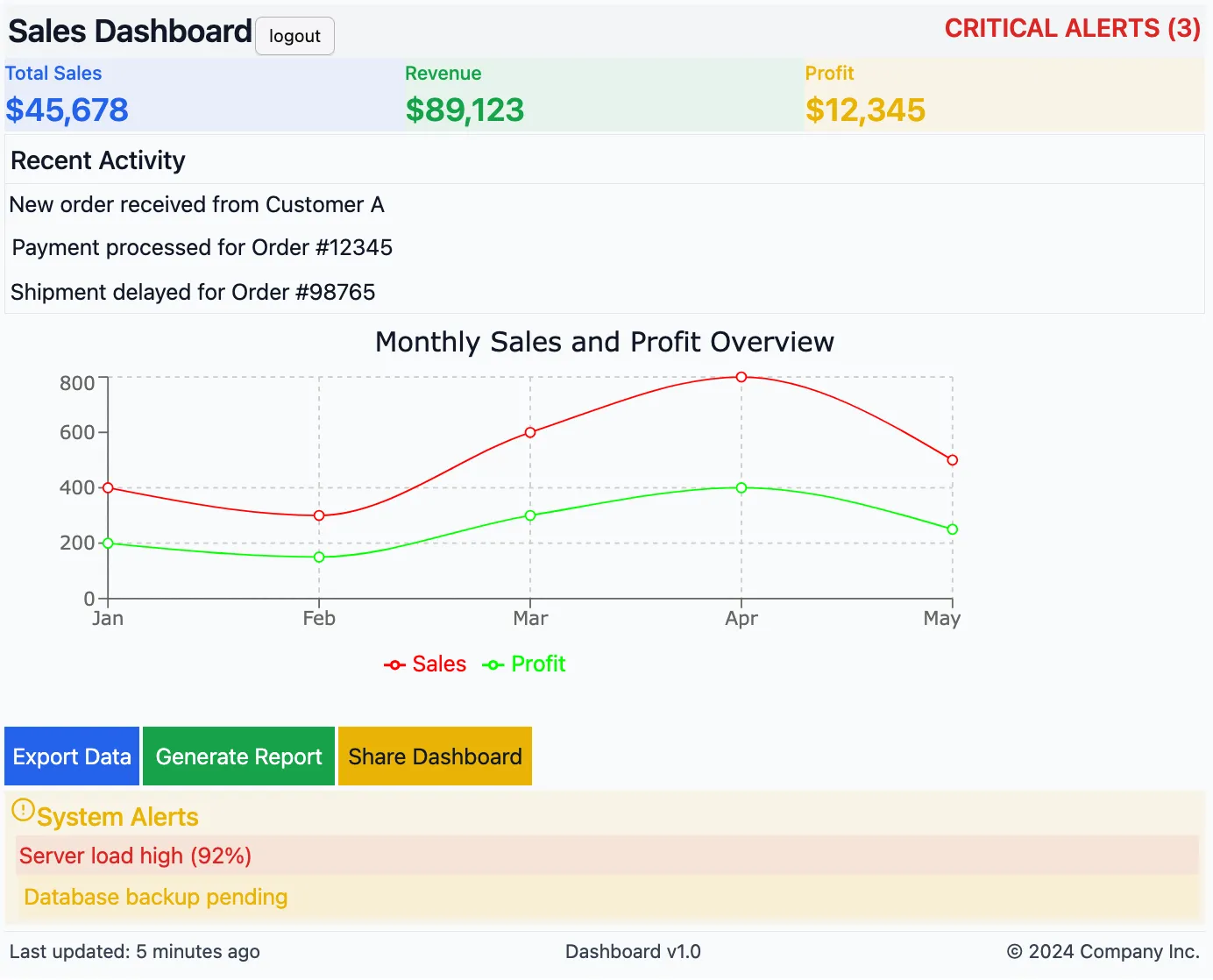Screen dimensions: 1213x980
Task: Select the Revenue card value $89,123
Action: tap(465, 110)
